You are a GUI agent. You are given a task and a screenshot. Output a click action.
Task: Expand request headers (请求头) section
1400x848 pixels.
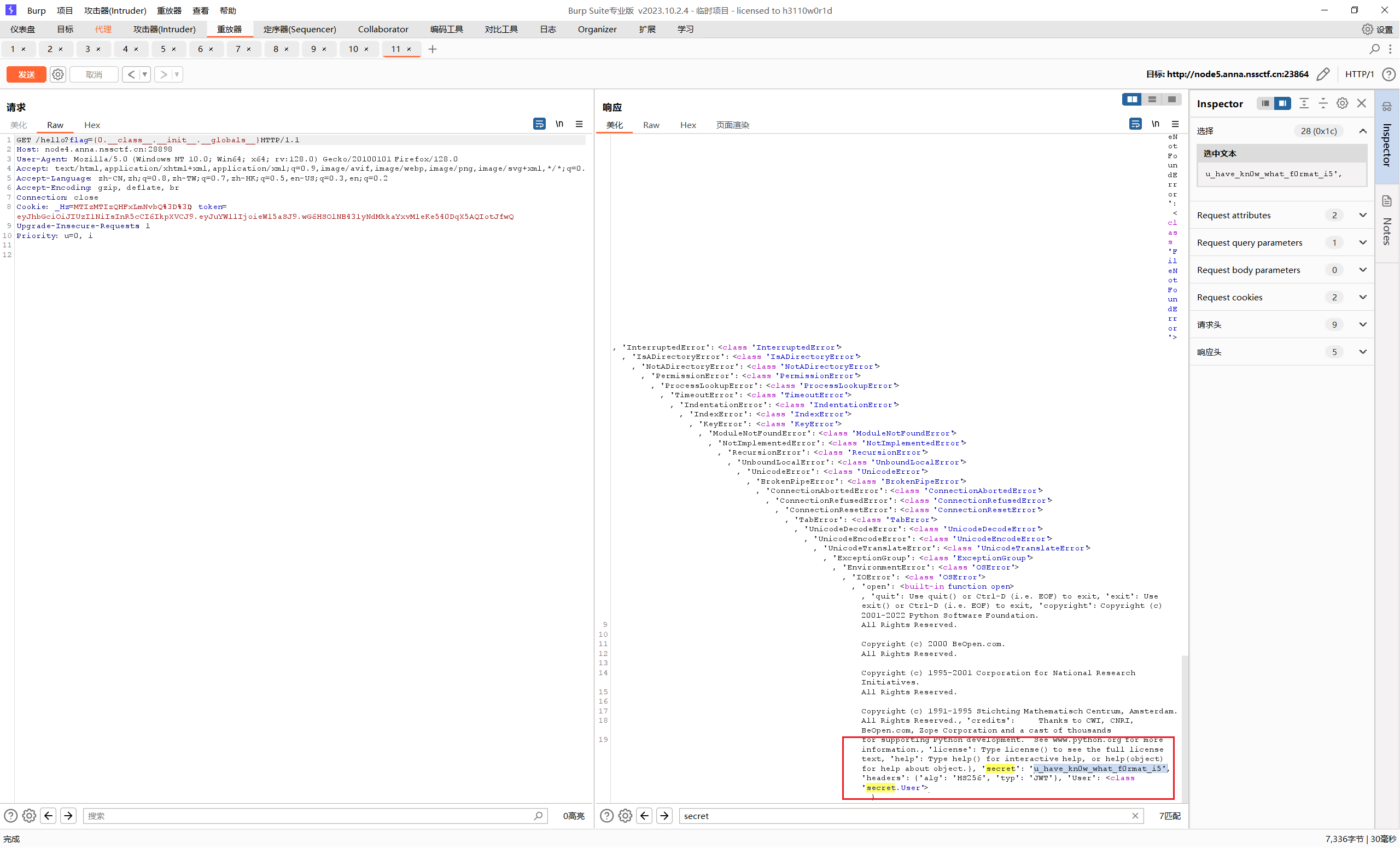(1362, 324)
